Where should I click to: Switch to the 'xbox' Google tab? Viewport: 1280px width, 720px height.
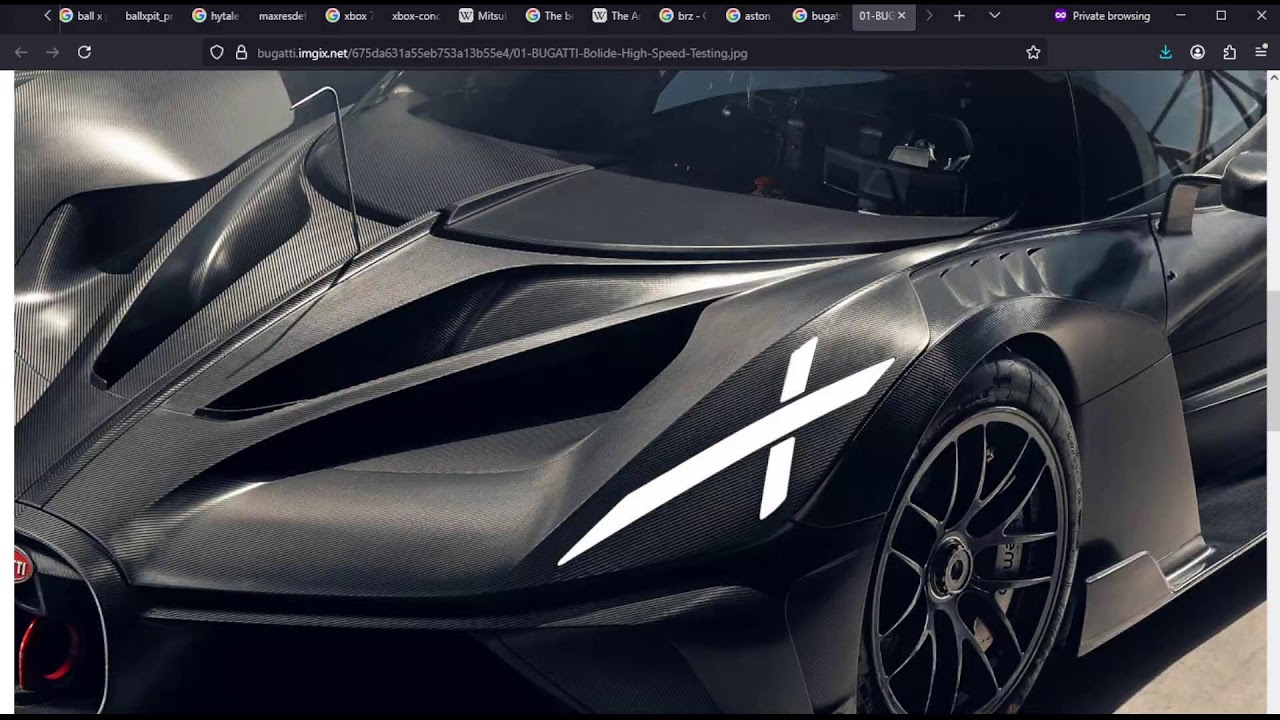click(x=349, y=16)
